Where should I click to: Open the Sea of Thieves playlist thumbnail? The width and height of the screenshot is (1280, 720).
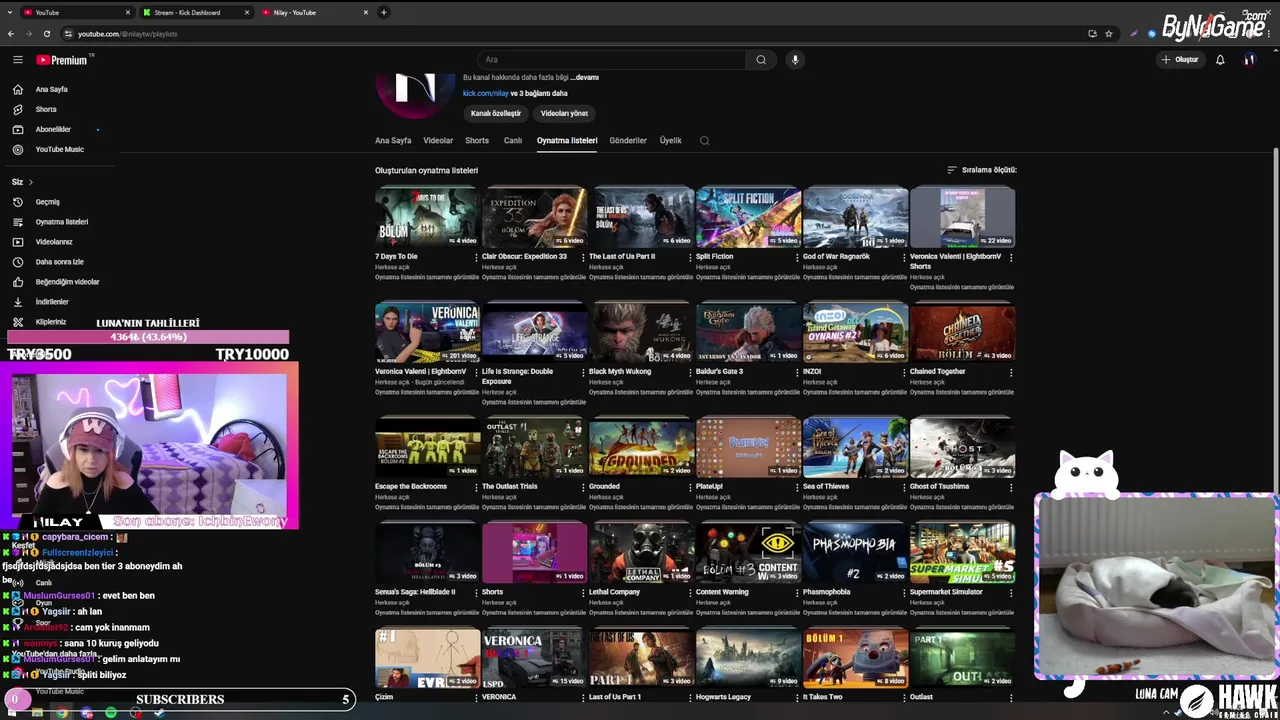(855, 447)
